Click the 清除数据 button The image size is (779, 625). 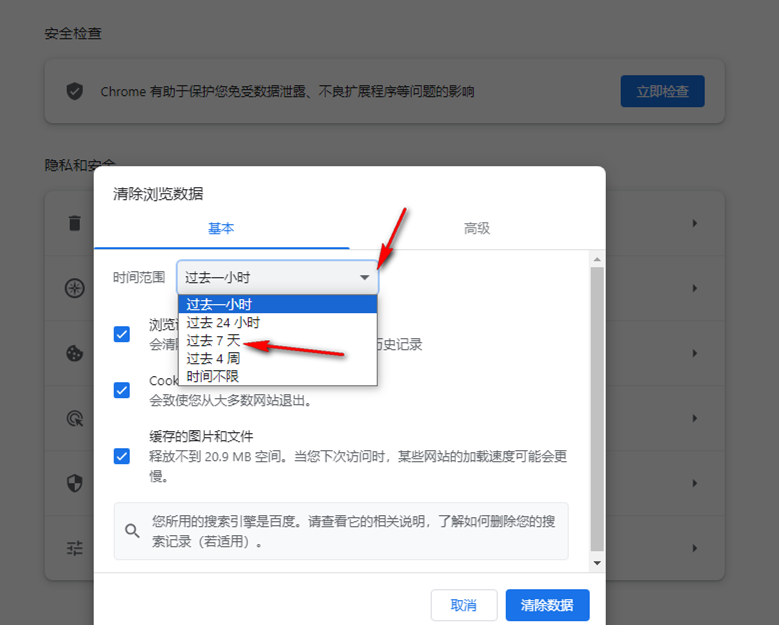pos(547,605)
